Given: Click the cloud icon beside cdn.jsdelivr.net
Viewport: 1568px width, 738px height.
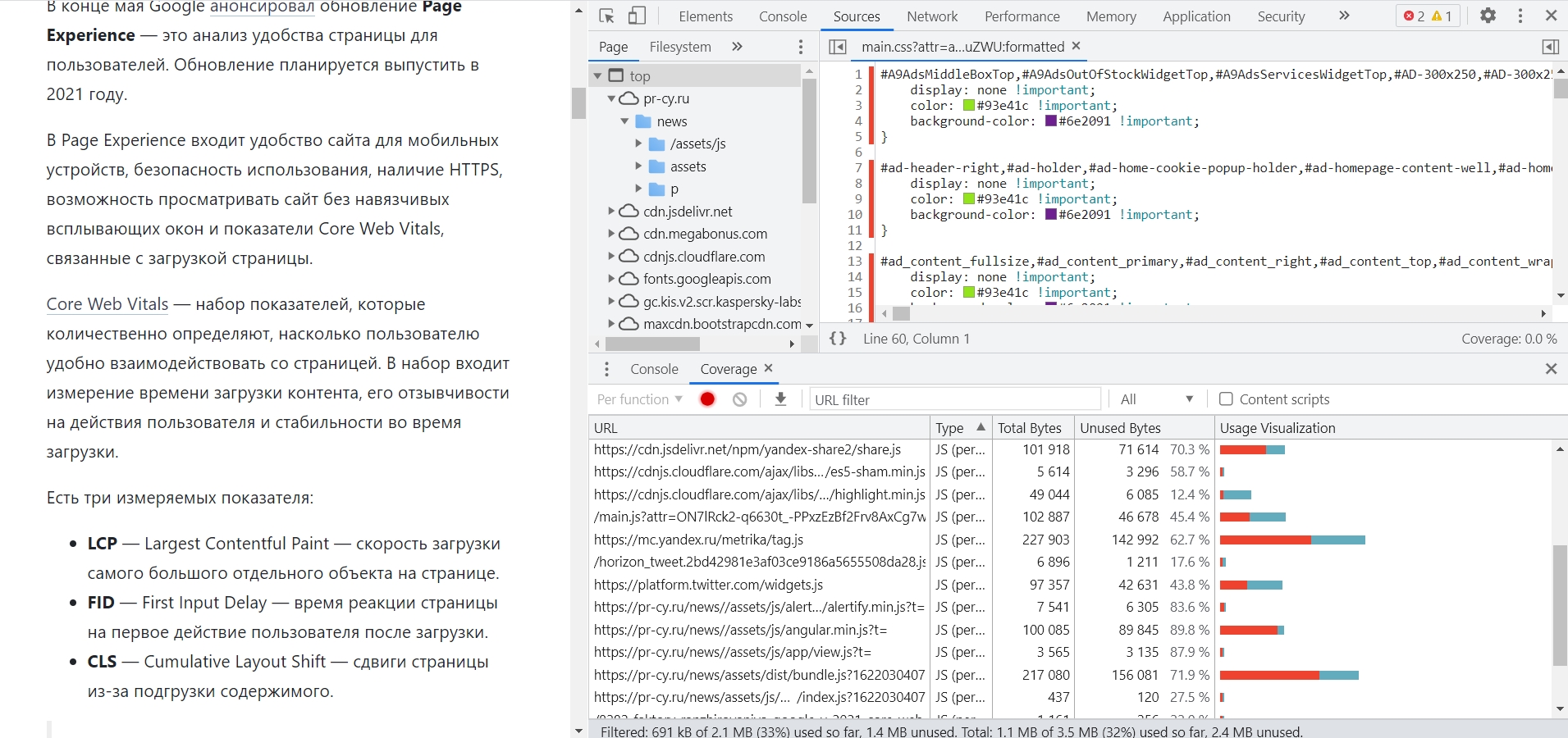Looking at the screenshot, I should coord(629,211).
